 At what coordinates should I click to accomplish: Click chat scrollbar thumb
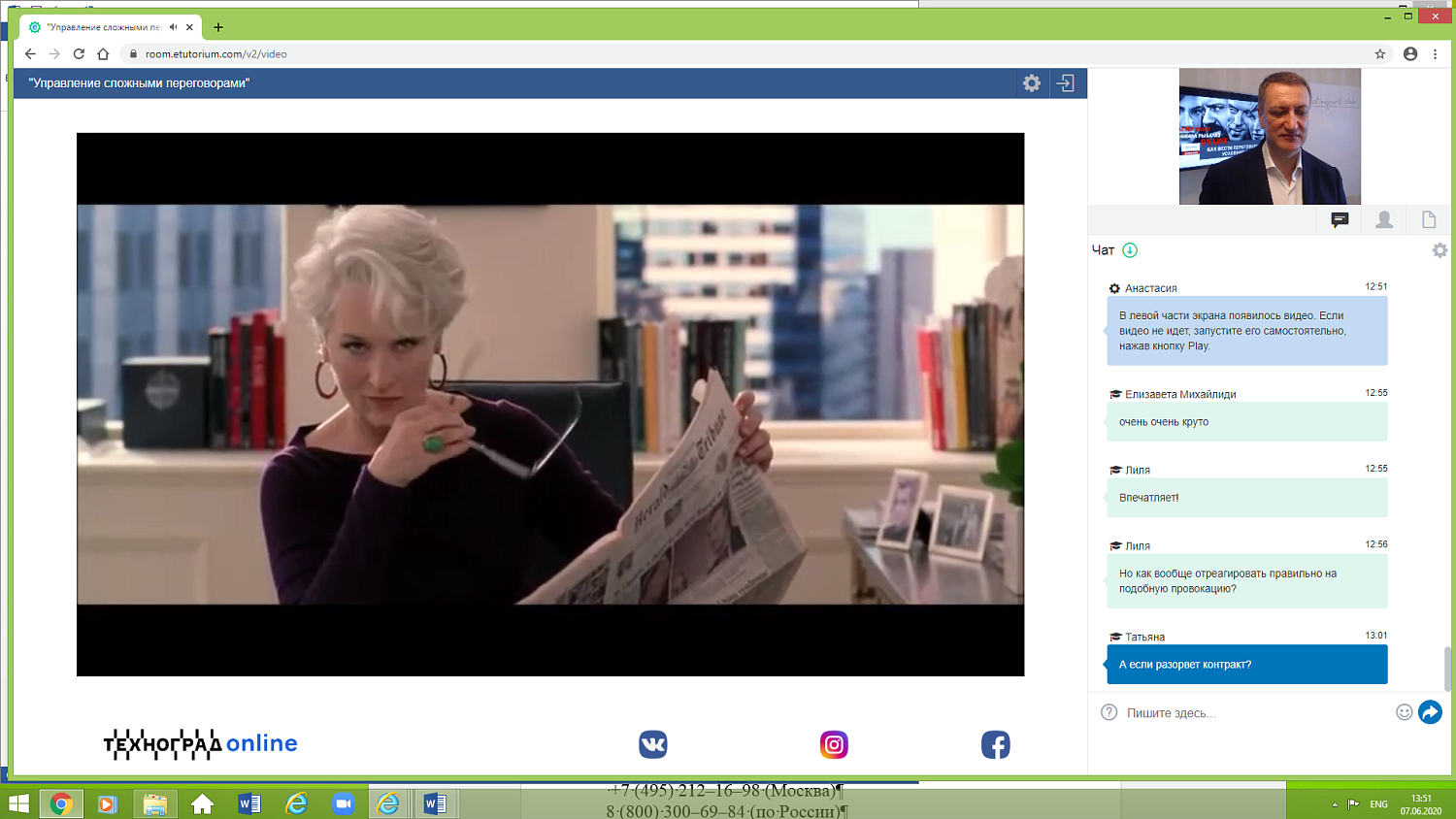[x=1447, y=669]
